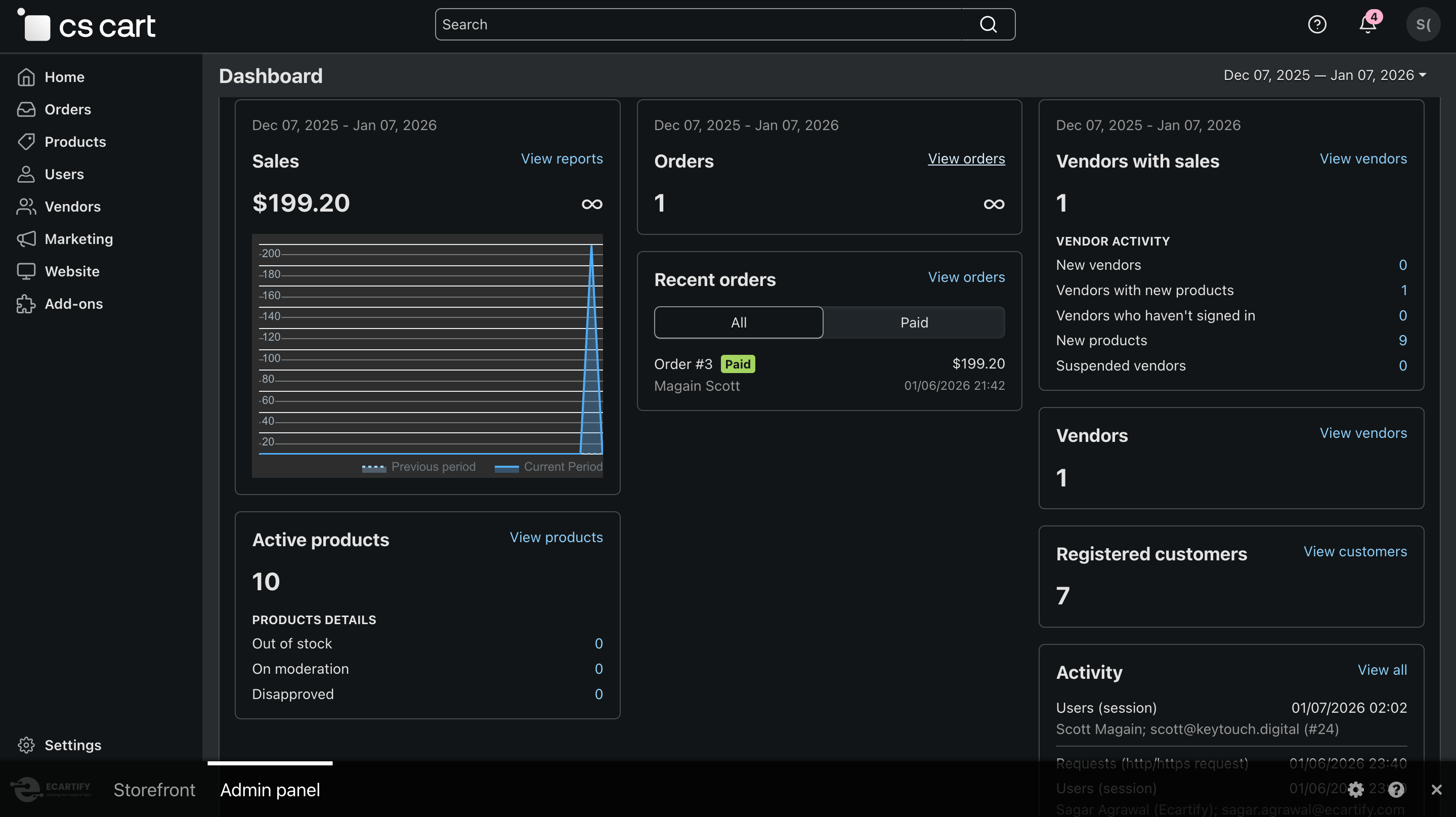Switch to the Storefront tab
1456x817 pixels.
click(154, 790)
